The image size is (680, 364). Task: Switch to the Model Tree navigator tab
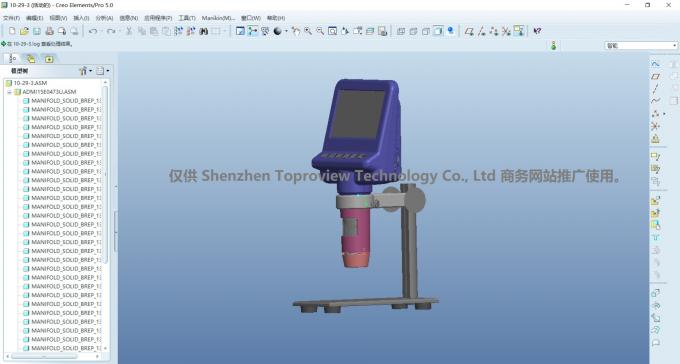tap(12, 59)
